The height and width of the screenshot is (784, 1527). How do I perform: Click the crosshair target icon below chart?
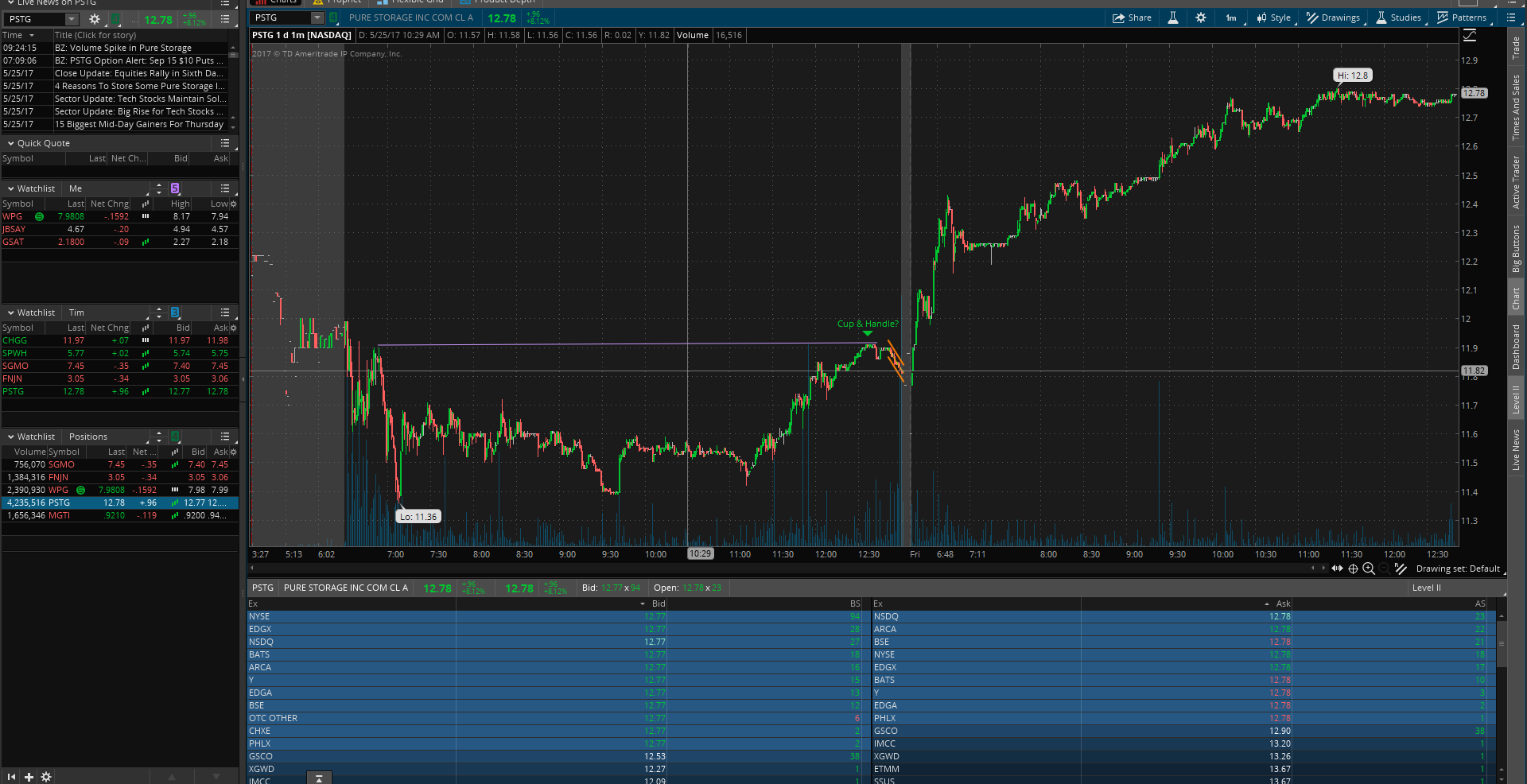click(1353, 569)
